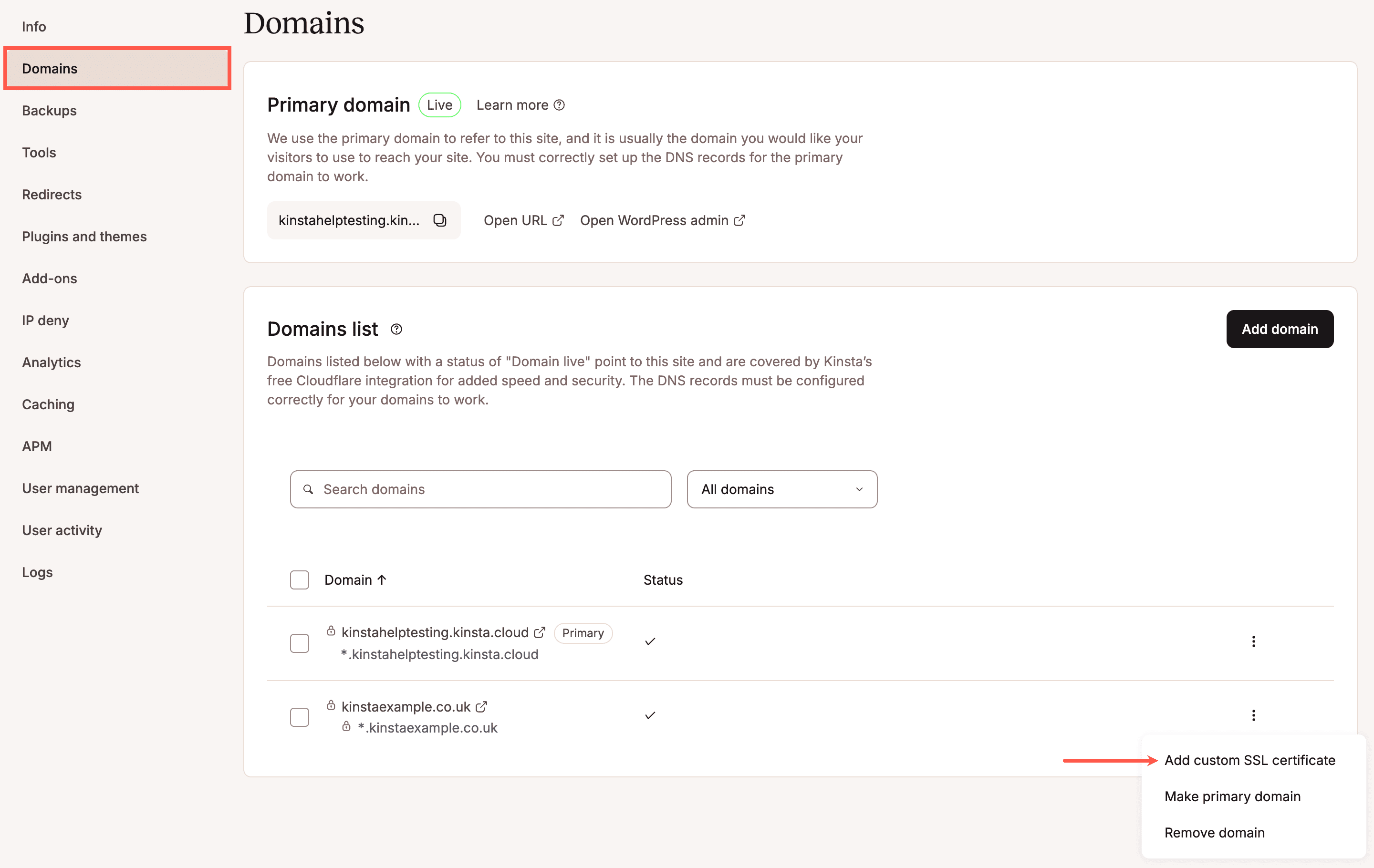Open WordPress admin
Viewport: 1374px width, 868px height.
tap(655, 220)
